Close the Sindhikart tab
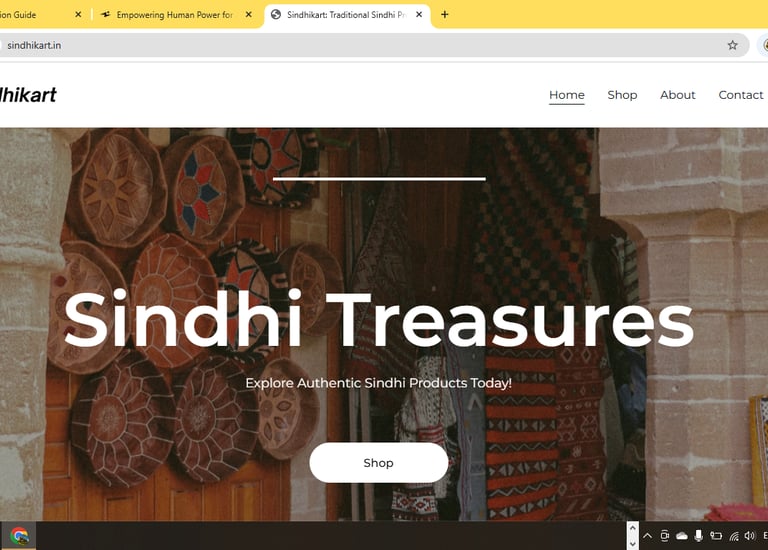 (x=419, y=15)
